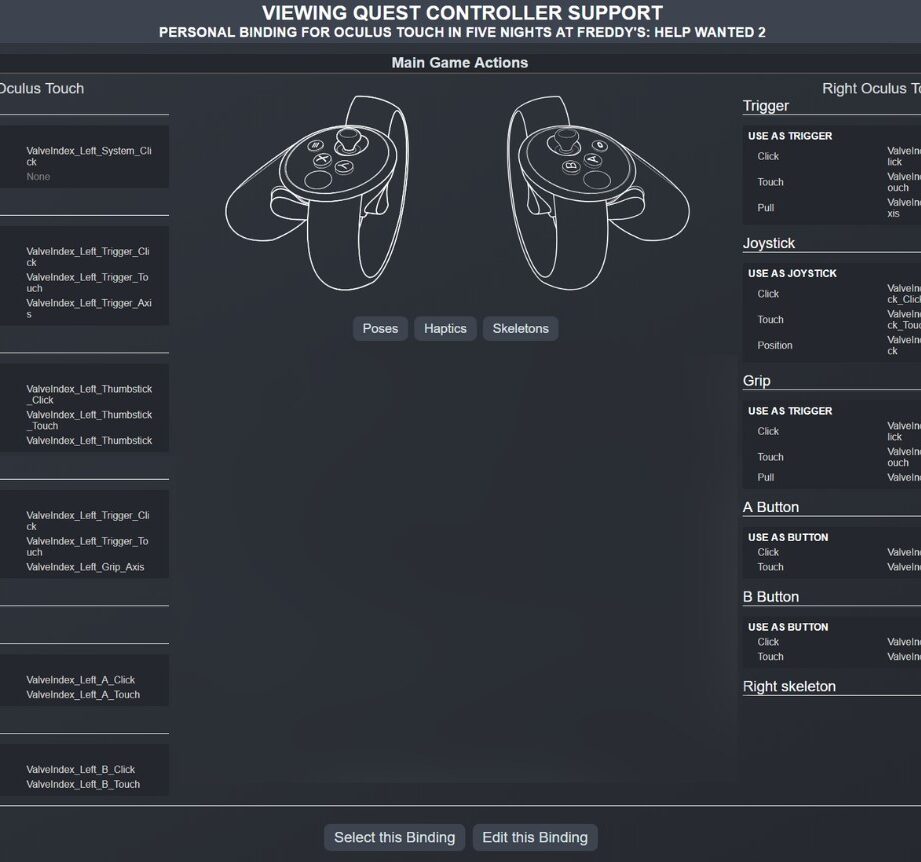Viewport: 921px width, 862px height.
Task: Select the Main Game Actions tab
Action: [460, 63]
